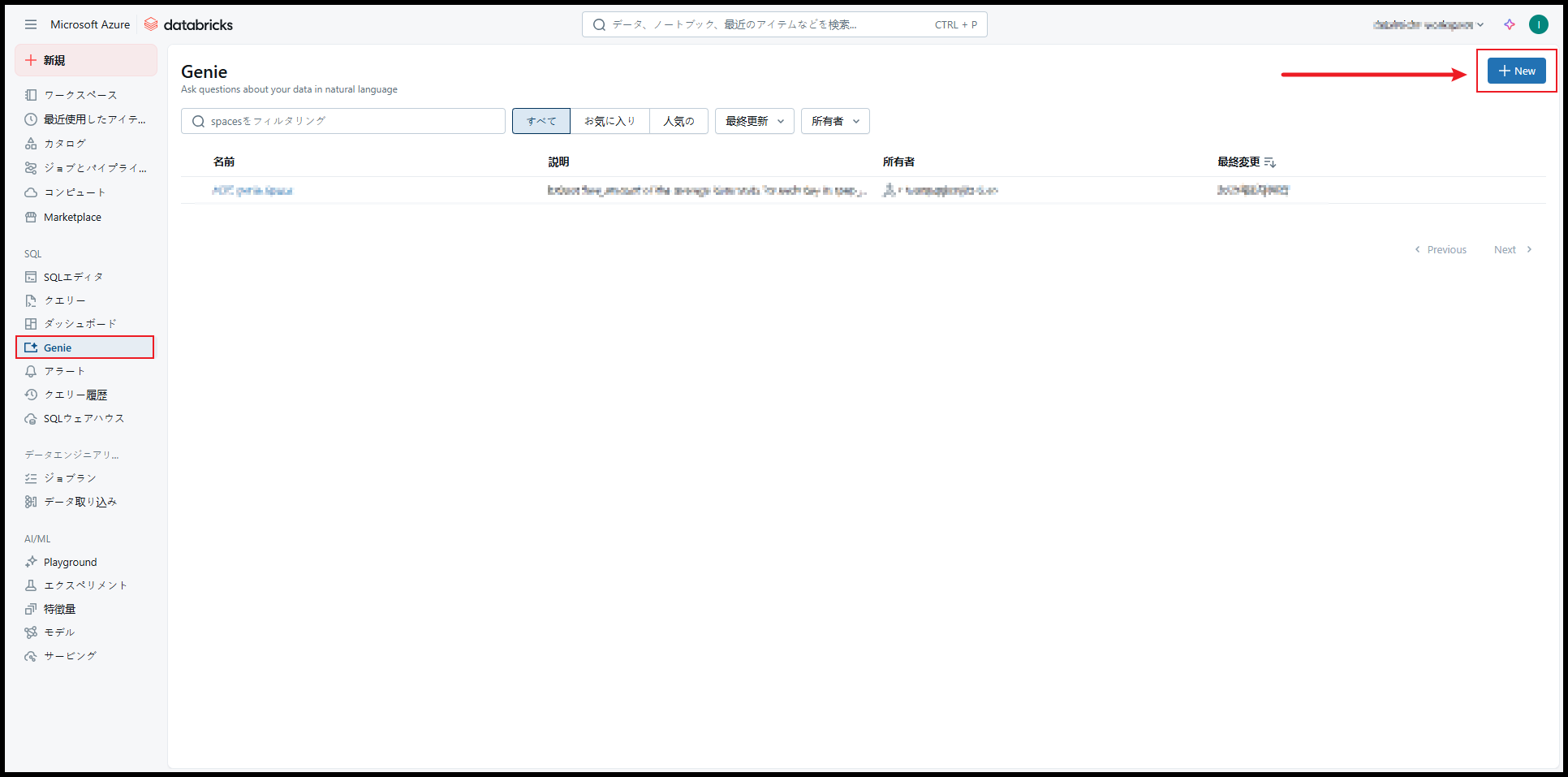Go to カタログ in the sidebar
The width and height of the screenshot is (1568, 777).
pos(65,144)
